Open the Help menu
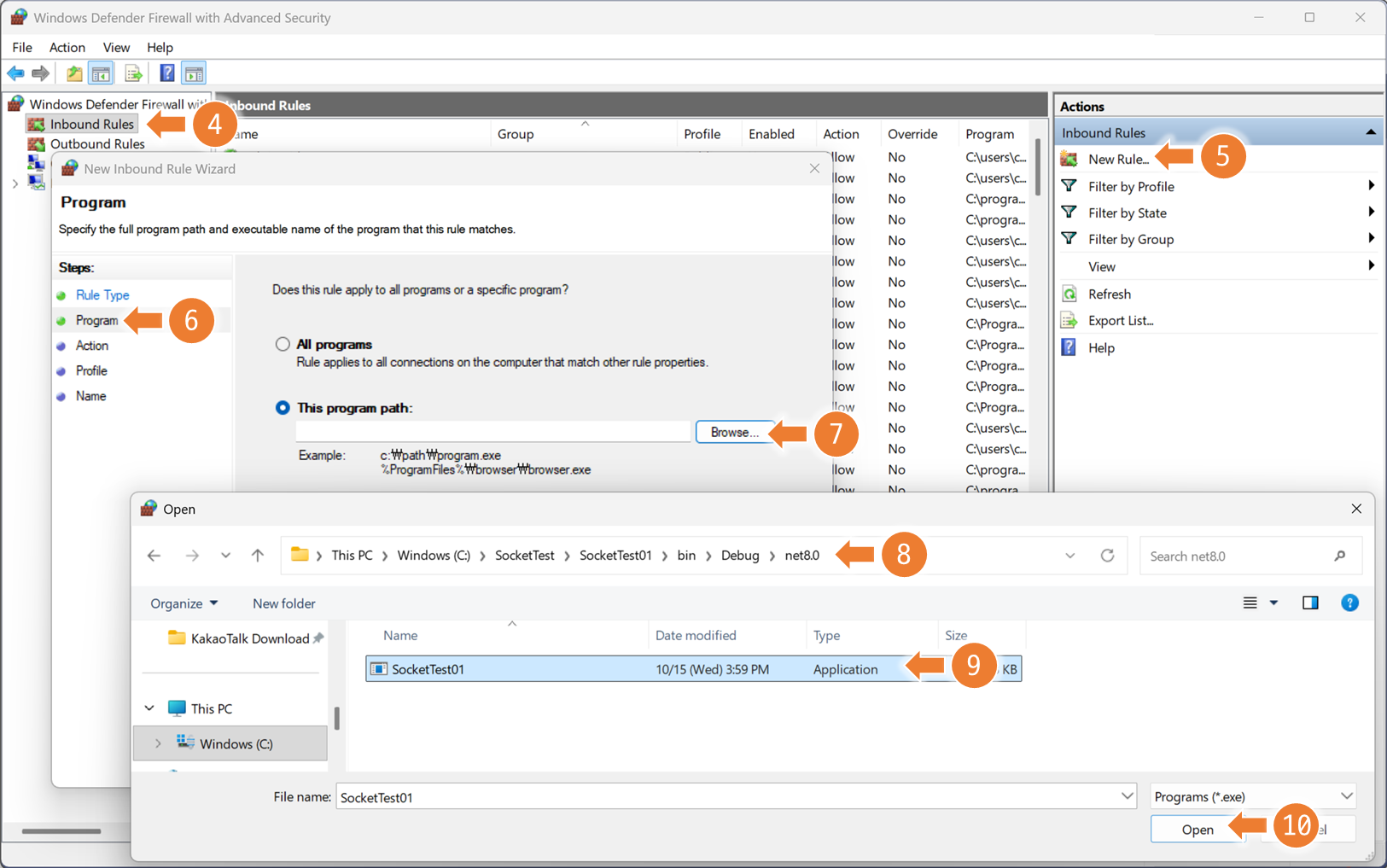 [x=160, y=47]
